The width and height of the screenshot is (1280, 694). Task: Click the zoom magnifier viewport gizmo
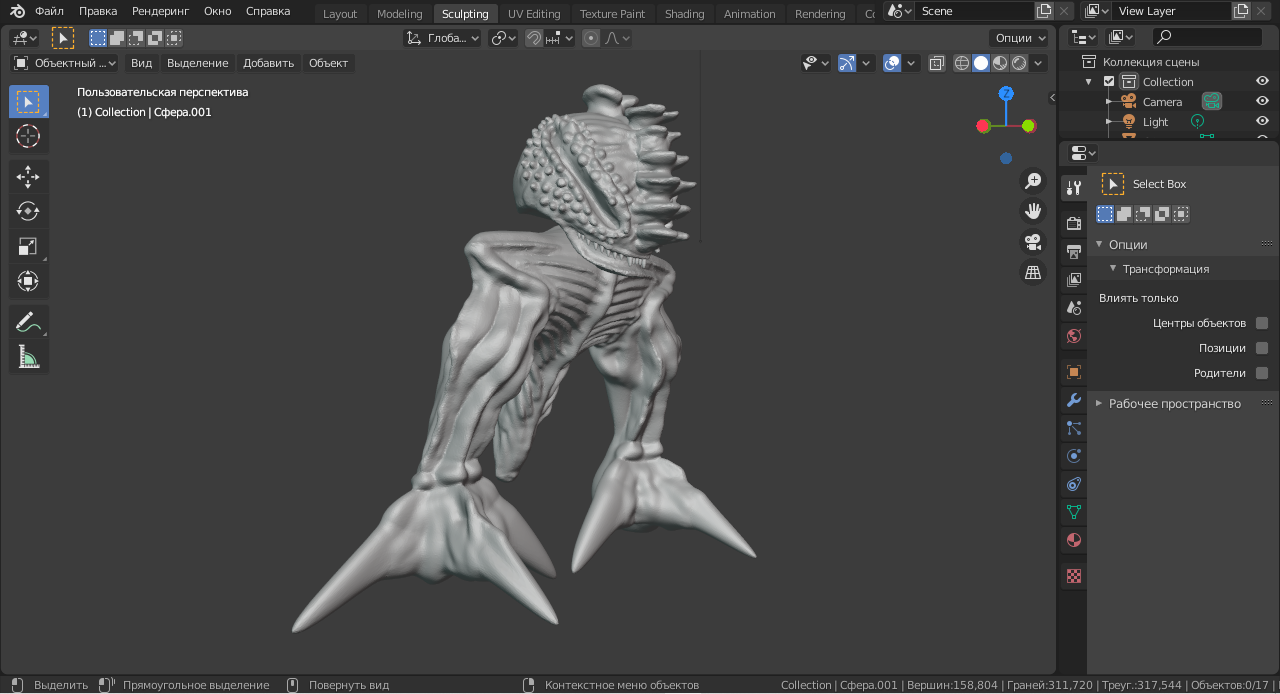(1033, 181)
